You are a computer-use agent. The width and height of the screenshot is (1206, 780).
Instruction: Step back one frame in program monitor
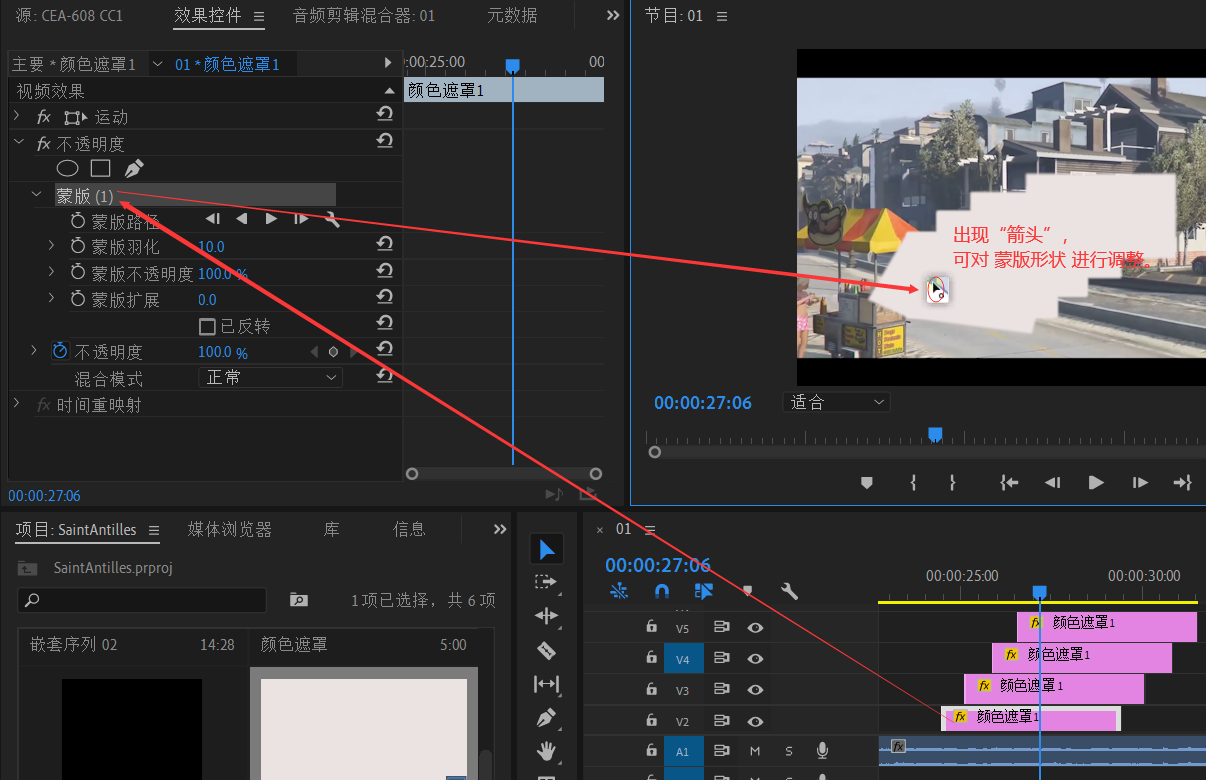pos(1052,482)
